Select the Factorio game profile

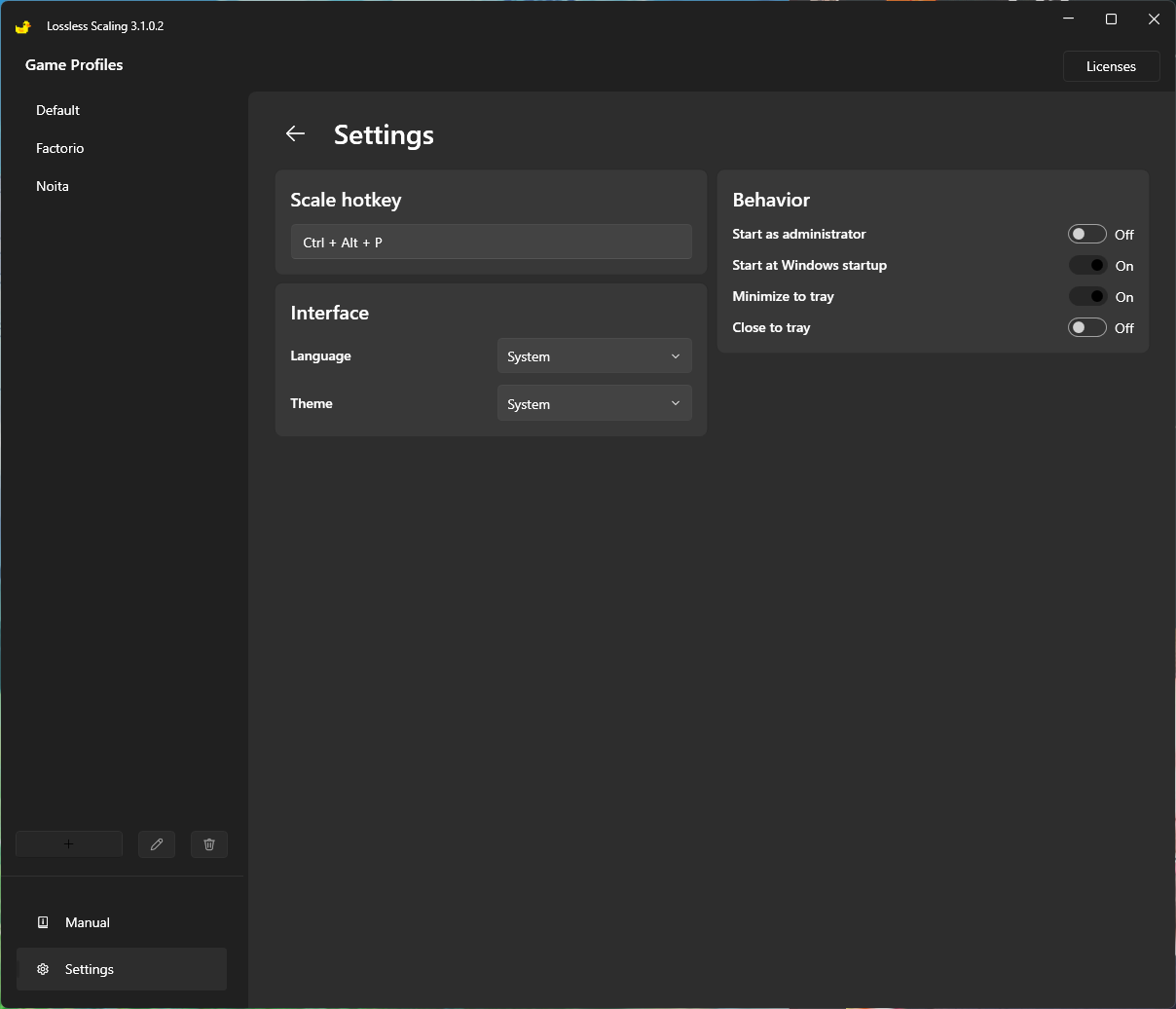60,148
